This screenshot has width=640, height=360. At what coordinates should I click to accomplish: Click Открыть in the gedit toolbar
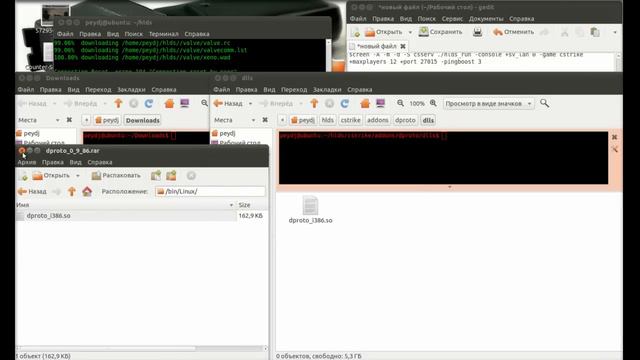(x=384, y=32)
